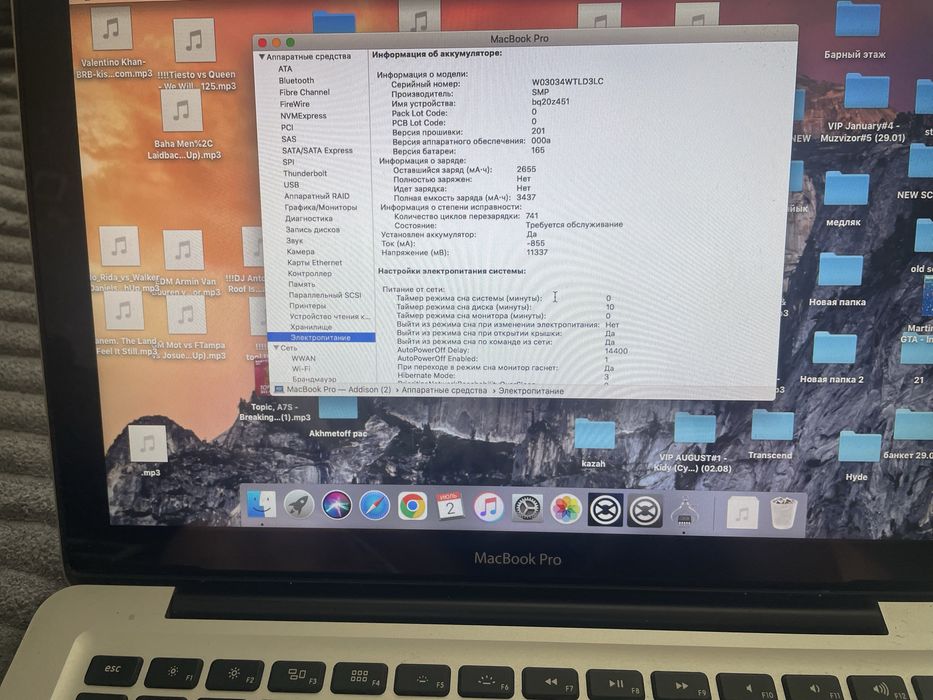Screen dimensions: 933x700
Task: Open Safari compass icon in Dock
Action: [374, 506]
